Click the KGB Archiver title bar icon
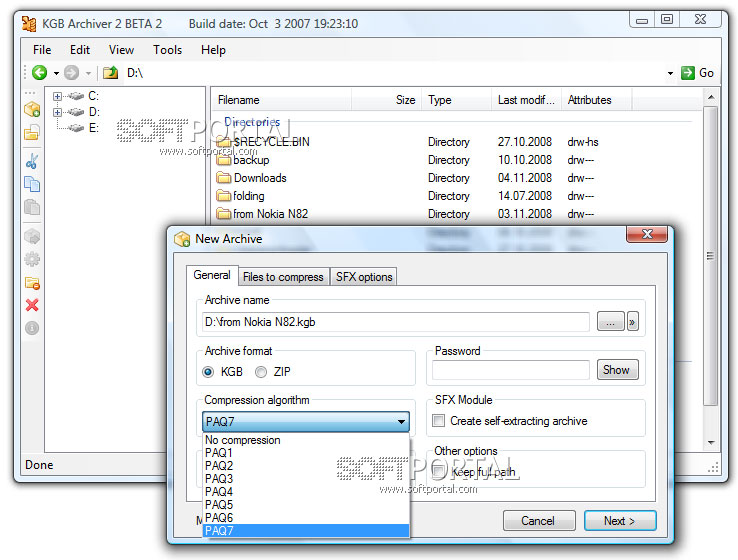This screenshot has width=738, height=560. tap(29, 24)
